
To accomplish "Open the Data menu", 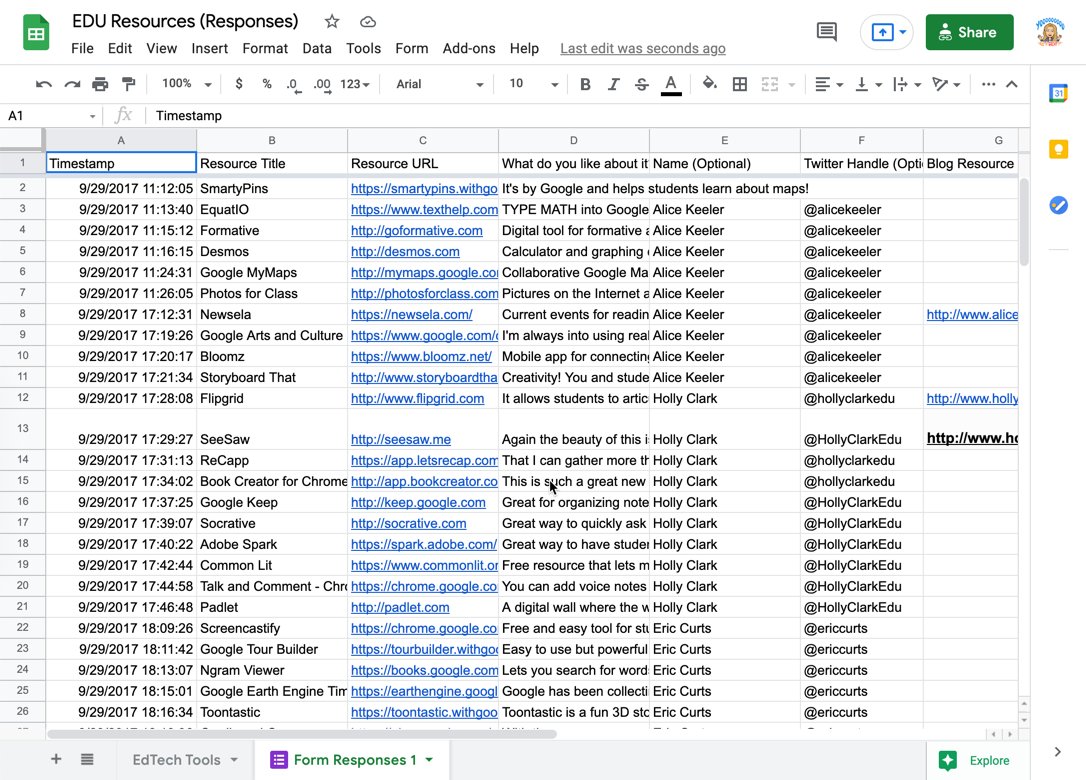I will (x=317, y=48).
